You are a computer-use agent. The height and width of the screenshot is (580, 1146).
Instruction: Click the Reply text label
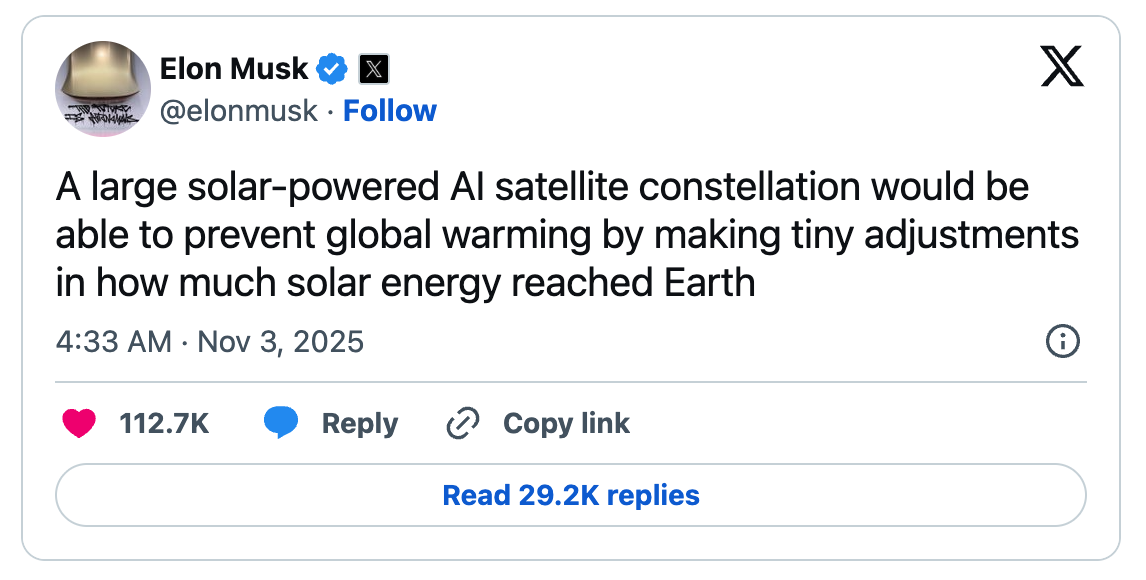[360, 424]
